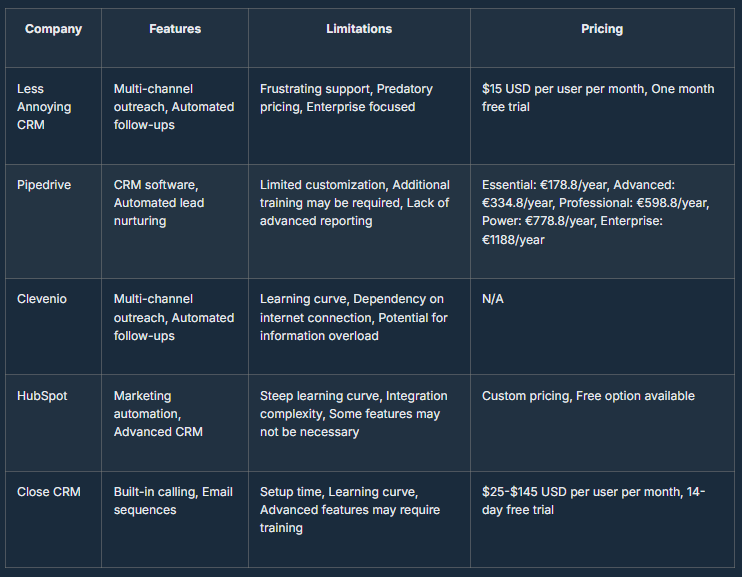742x577 pixels.
Task: Select the Marketing automation features cell
Action: click(158, 414)
